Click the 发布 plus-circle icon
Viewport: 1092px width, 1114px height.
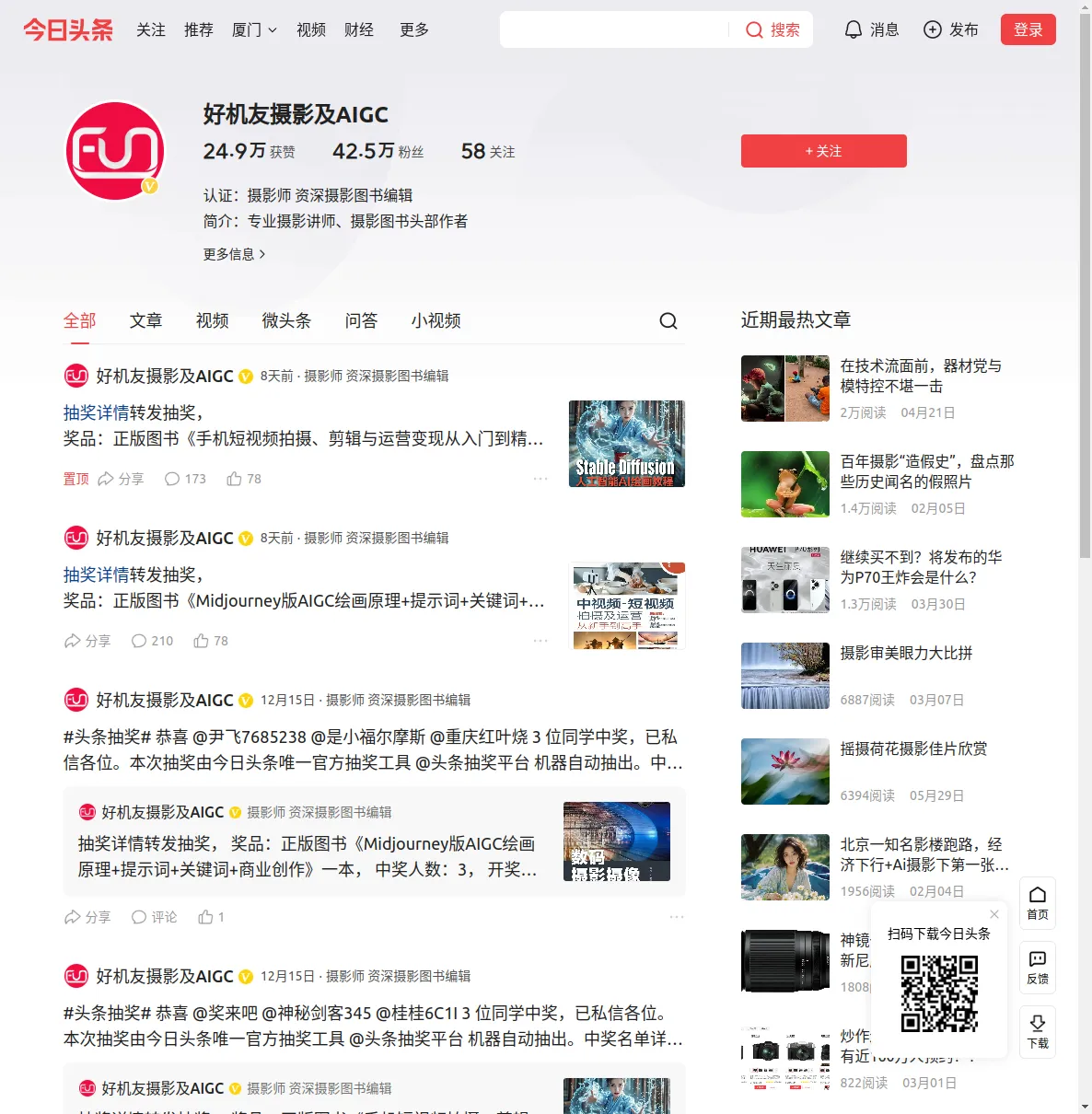[933, 29]
